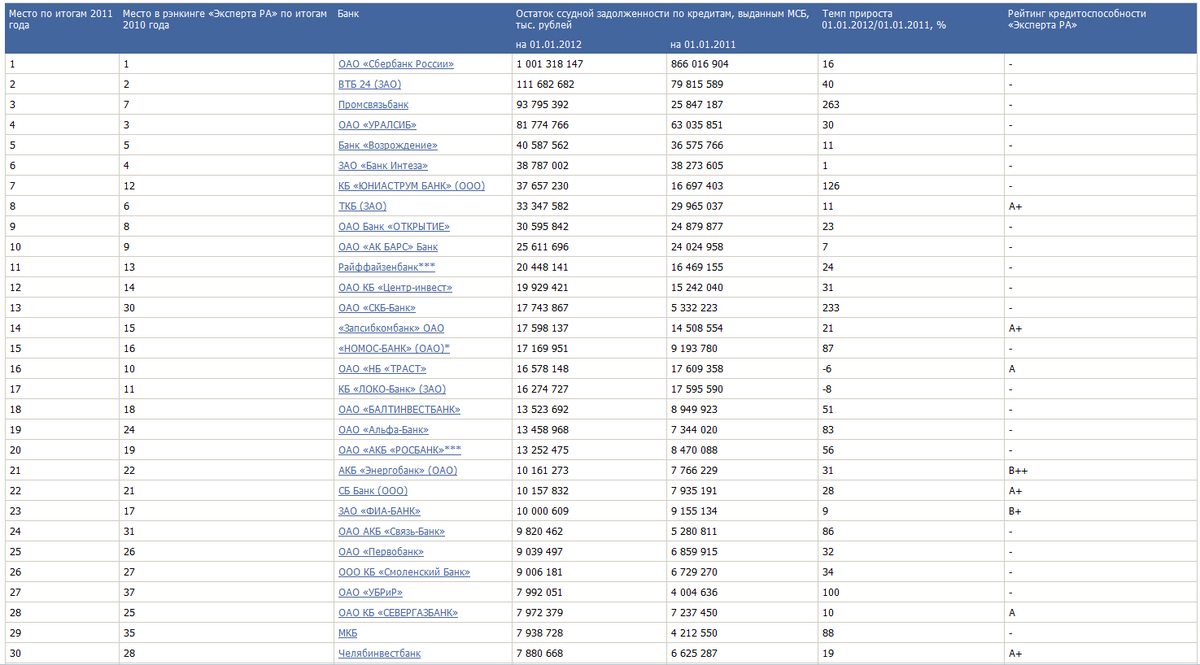Open the Челябинвестбанк link
Viewport: 1200px width, 665px height.
[379, 653]
